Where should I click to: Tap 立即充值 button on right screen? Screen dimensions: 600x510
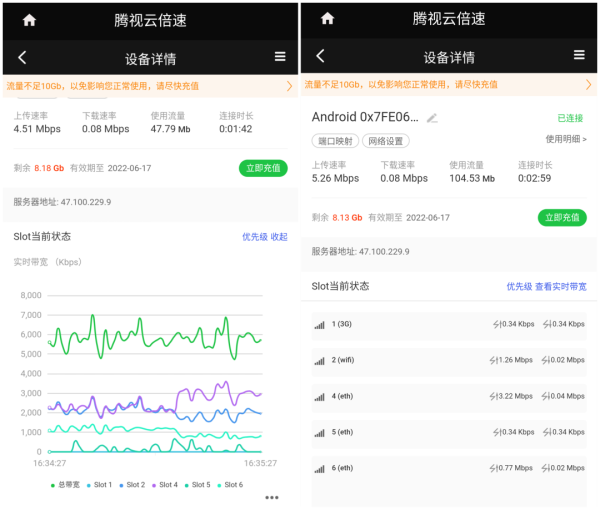[562, 218]
